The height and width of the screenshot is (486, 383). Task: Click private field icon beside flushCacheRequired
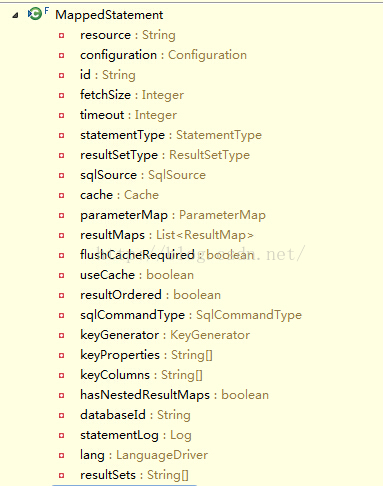point(61,255)
